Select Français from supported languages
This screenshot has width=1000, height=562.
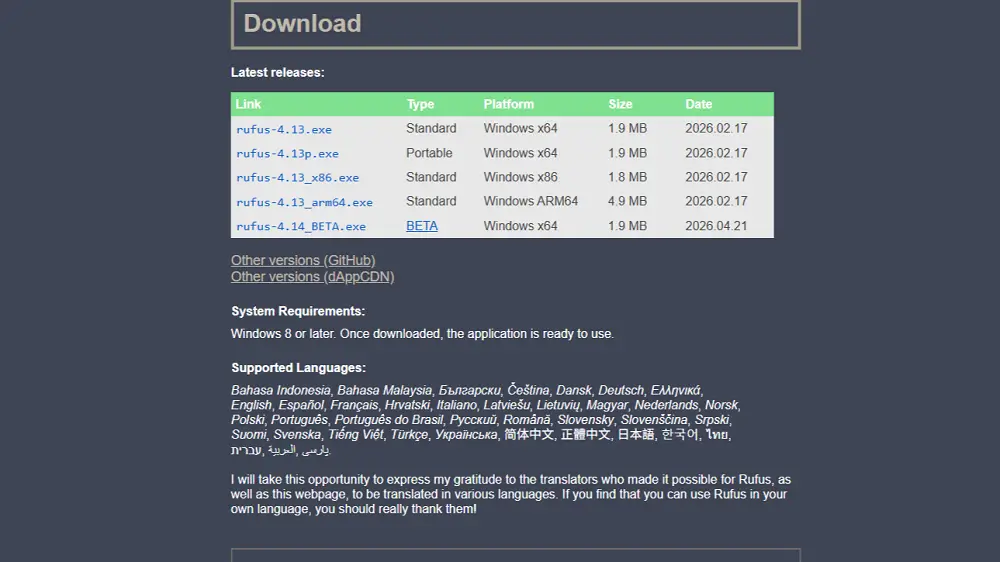(x=355, y=405)
